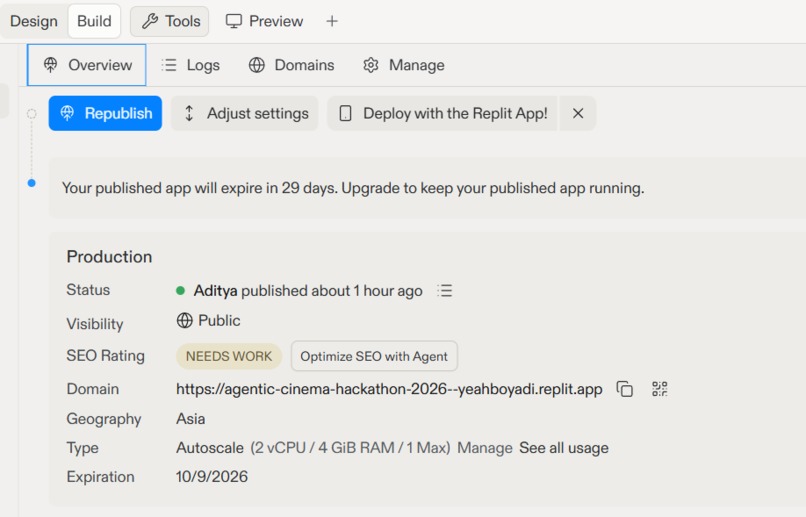The image size is (806, 517).
Task: Go to the Domains section
Action: click(291, 65)
